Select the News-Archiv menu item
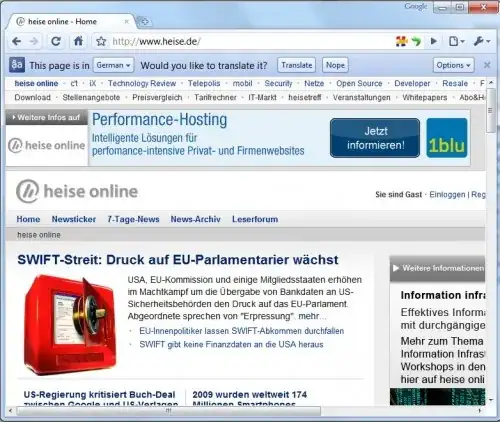 [x=196, y=219]
